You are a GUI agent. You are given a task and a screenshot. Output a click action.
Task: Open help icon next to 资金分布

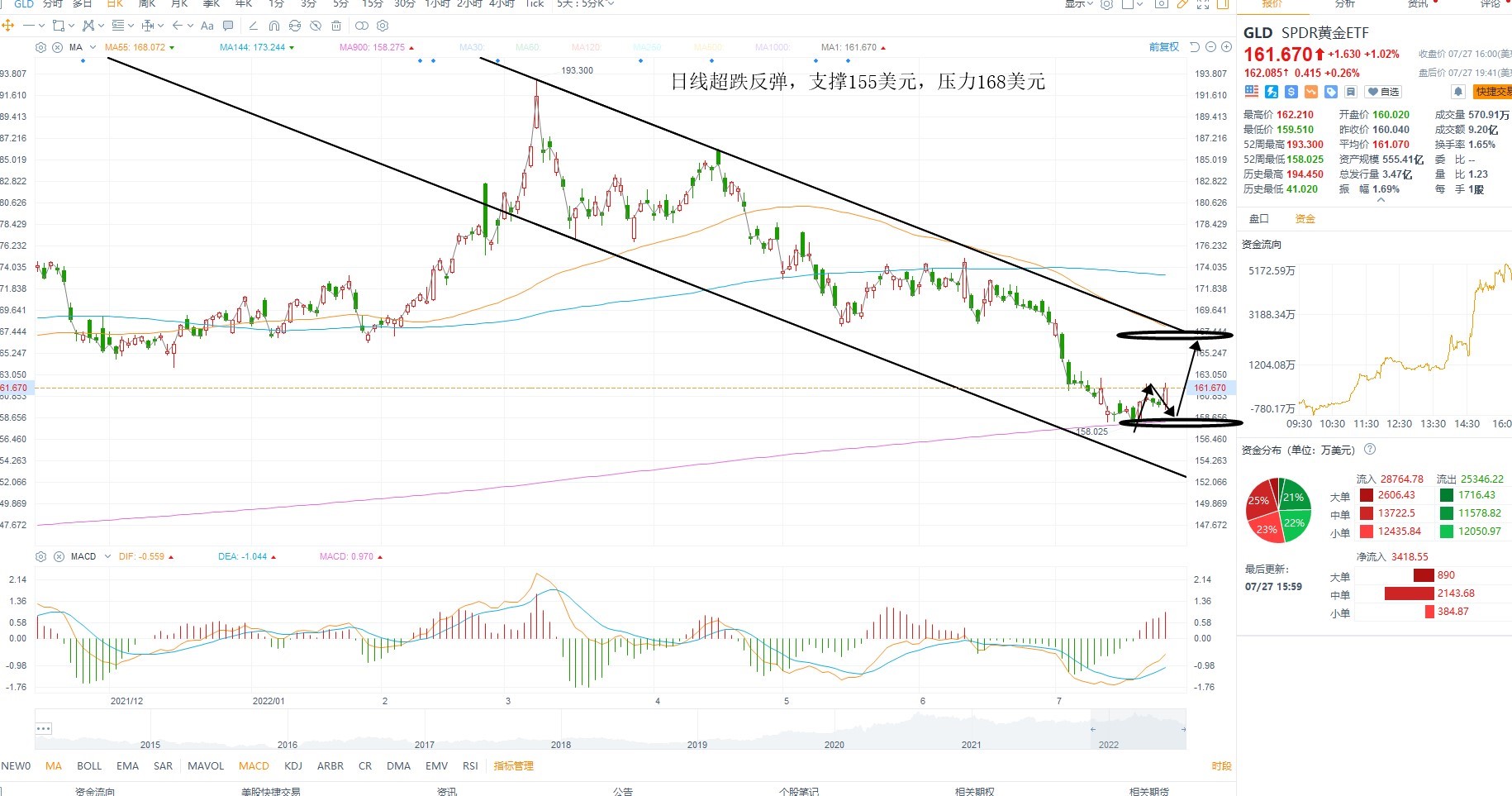[1370, 450]
